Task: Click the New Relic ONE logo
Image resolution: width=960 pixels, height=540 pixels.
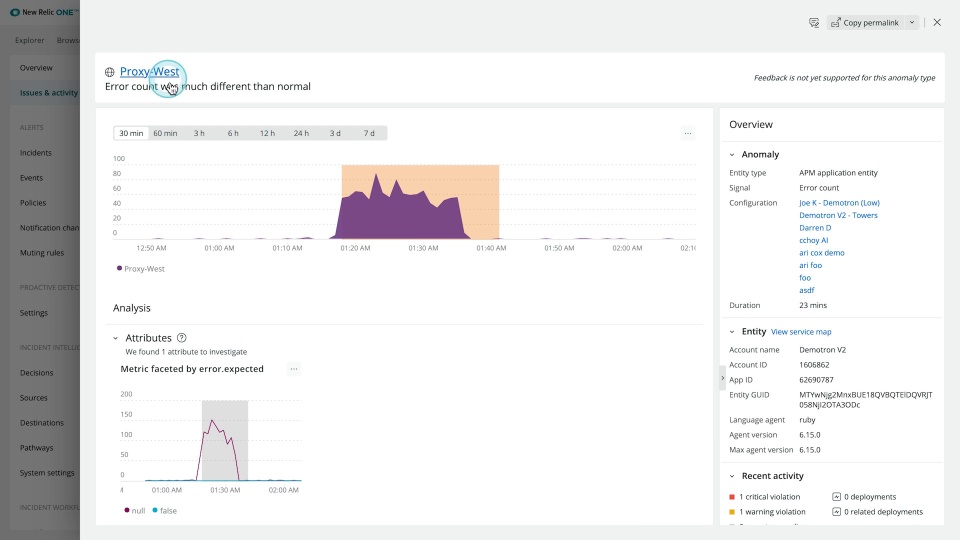Action: (x=42, y=12)
